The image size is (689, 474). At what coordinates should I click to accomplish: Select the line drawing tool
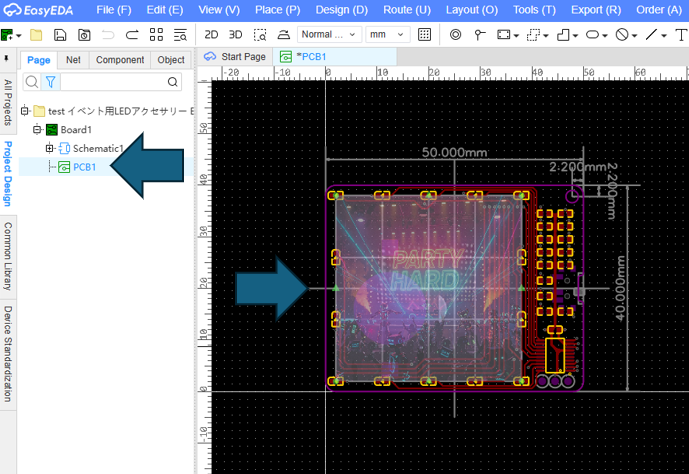click(651, 34)
